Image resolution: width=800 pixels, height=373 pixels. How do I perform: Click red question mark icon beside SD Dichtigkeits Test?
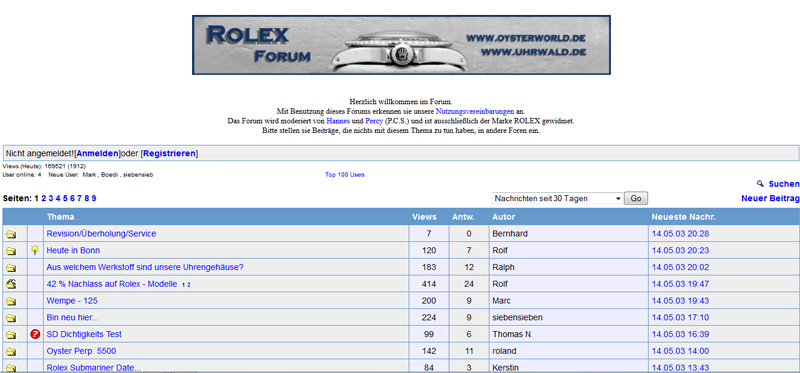pyautogui.click(x=35, y=334)
